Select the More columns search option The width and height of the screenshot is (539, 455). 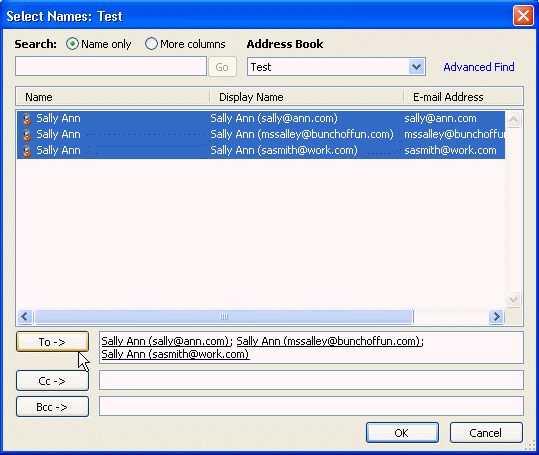[x=151, y=44]
